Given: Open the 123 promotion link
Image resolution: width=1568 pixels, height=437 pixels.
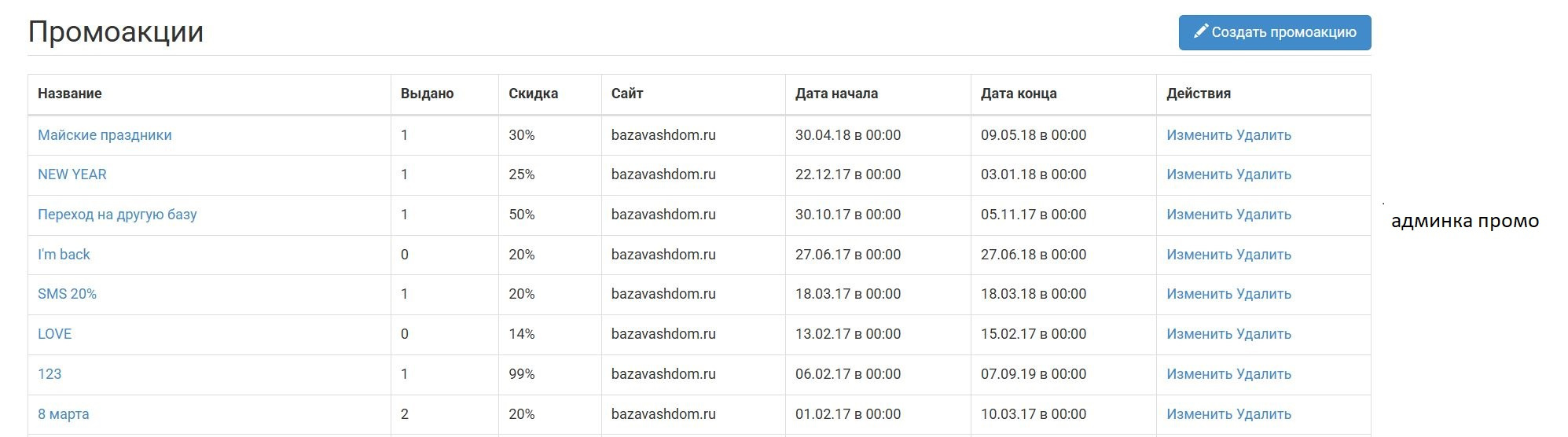Looking at the screenshot, I should coord(50,374).
